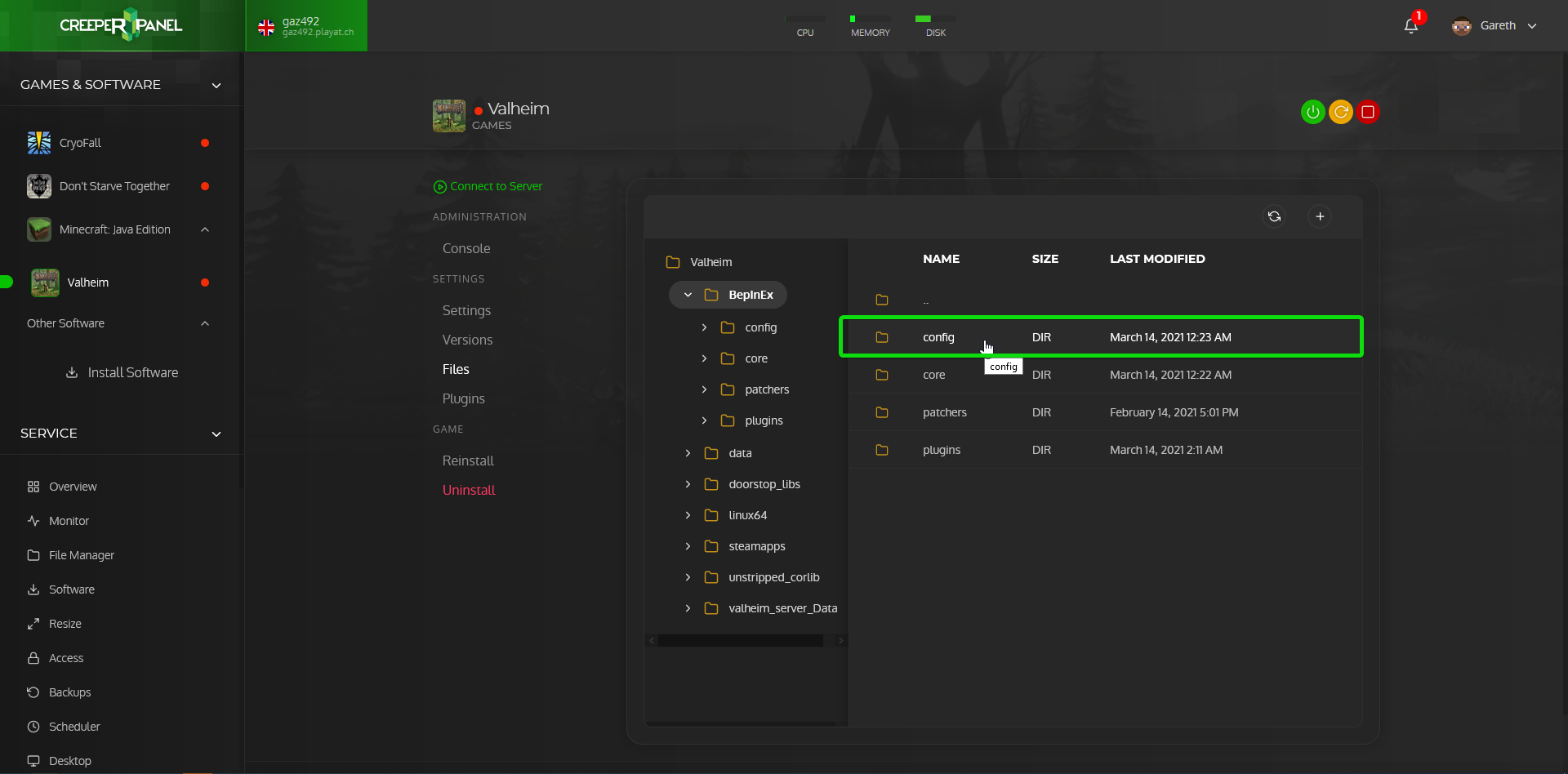Collapse the Games & Software section
This screenshot has height=774, width=1568.
pyautogui.click(x=216, y=85)
